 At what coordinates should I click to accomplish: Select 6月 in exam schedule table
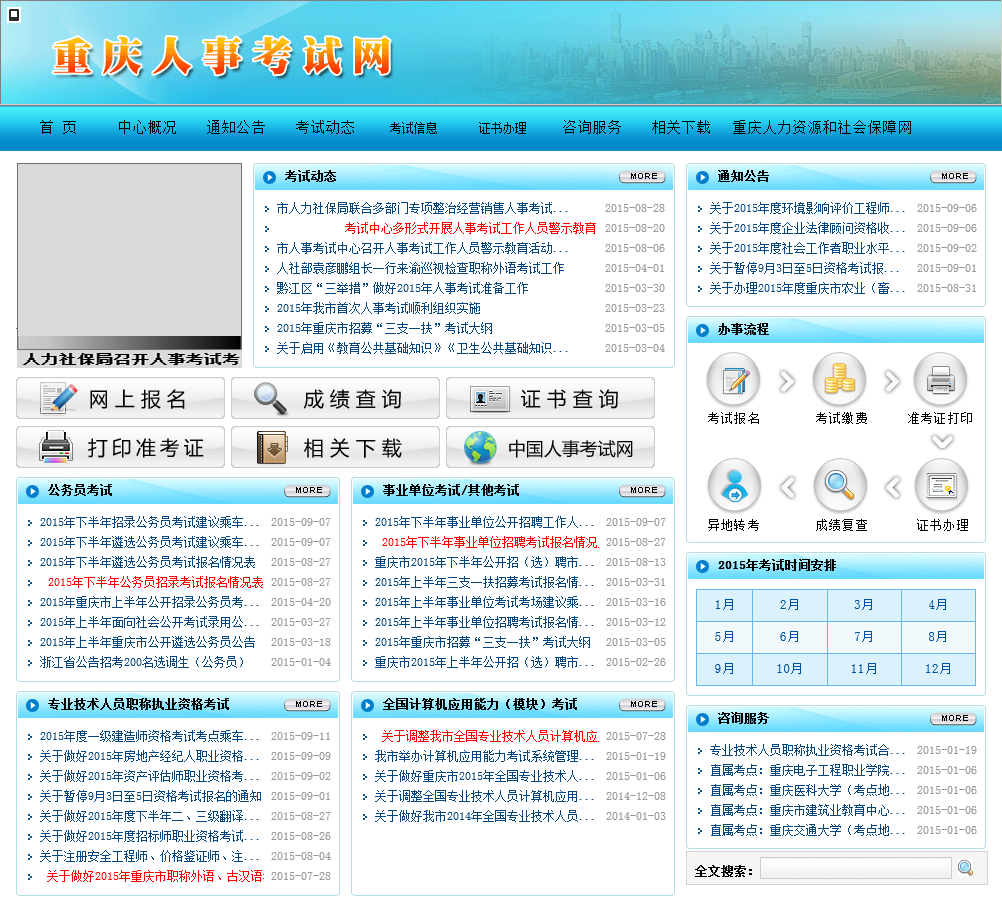(x=789, y=637)
